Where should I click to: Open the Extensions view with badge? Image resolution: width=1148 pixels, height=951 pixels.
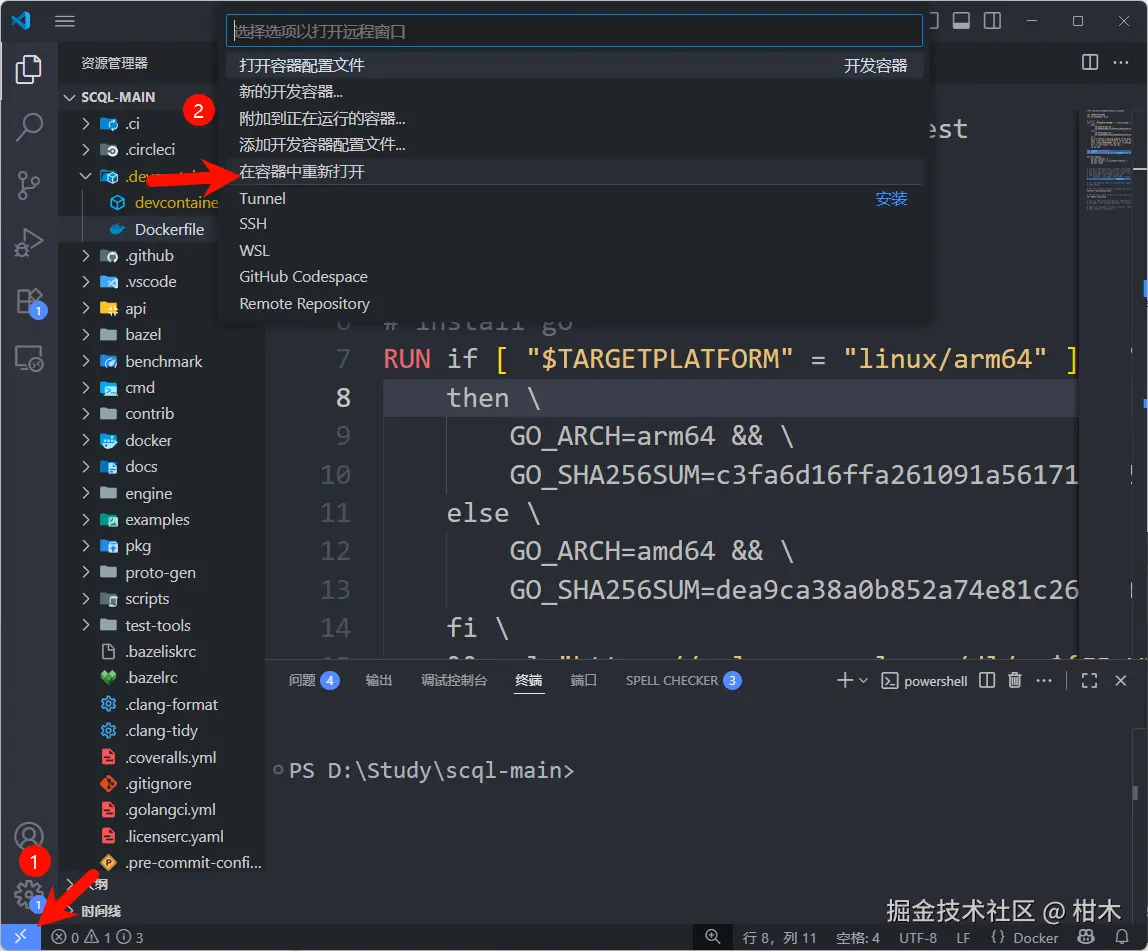[x=30, y=302]
